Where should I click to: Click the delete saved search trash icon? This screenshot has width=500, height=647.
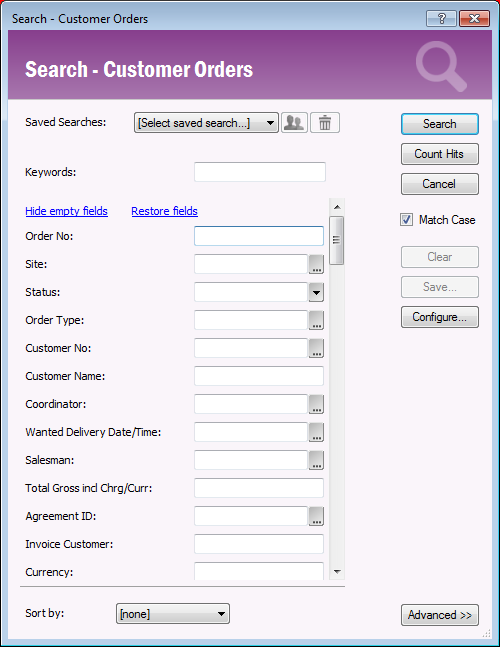[325, 123]
